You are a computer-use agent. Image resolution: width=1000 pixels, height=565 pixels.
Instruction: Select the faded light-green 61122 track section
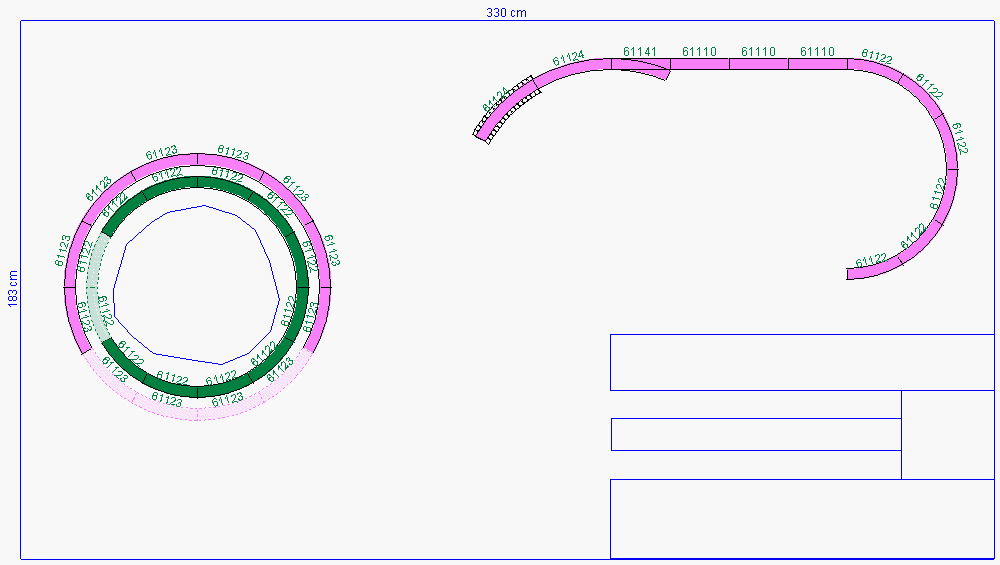pos(98,288)
